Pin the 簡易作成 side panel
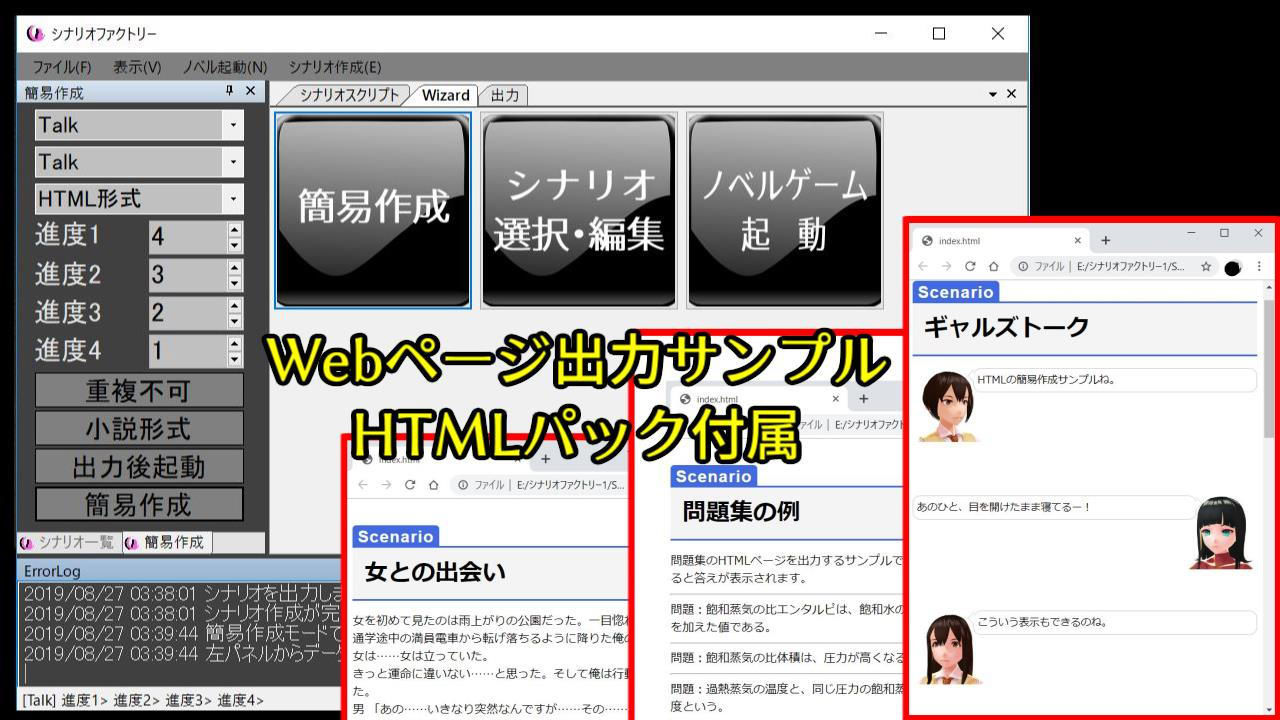This screenshot has height=720, width=1280. click(230, 91)
